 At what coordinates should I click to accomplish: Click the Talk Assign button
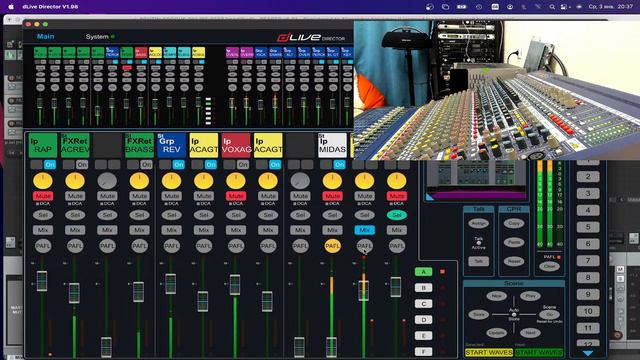[478, 223]
